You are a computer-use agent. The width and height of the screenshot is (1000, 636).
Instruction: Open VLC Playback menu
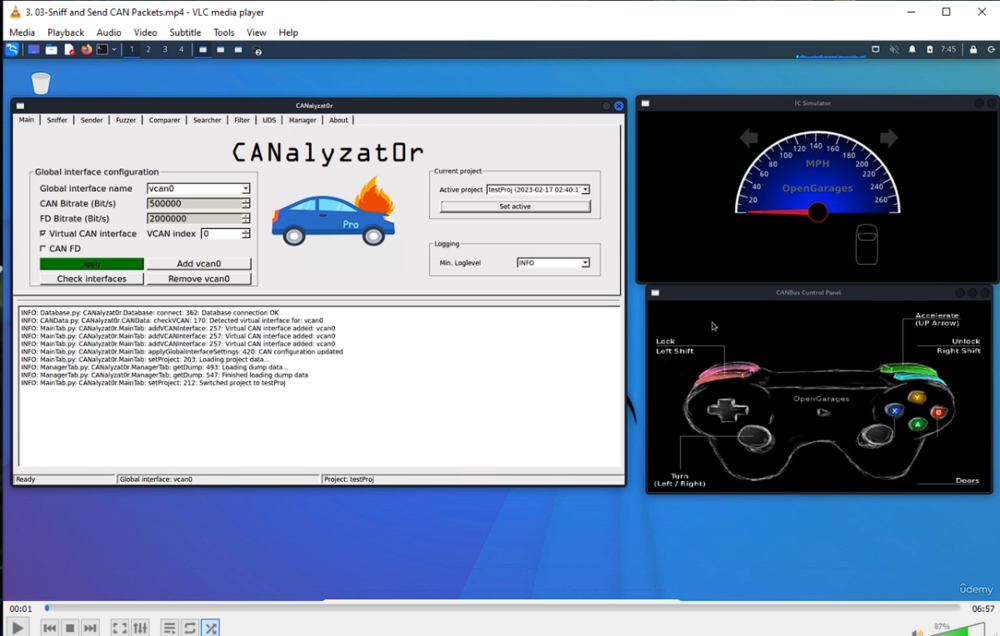pyautogui.click(x=66, y=32)
